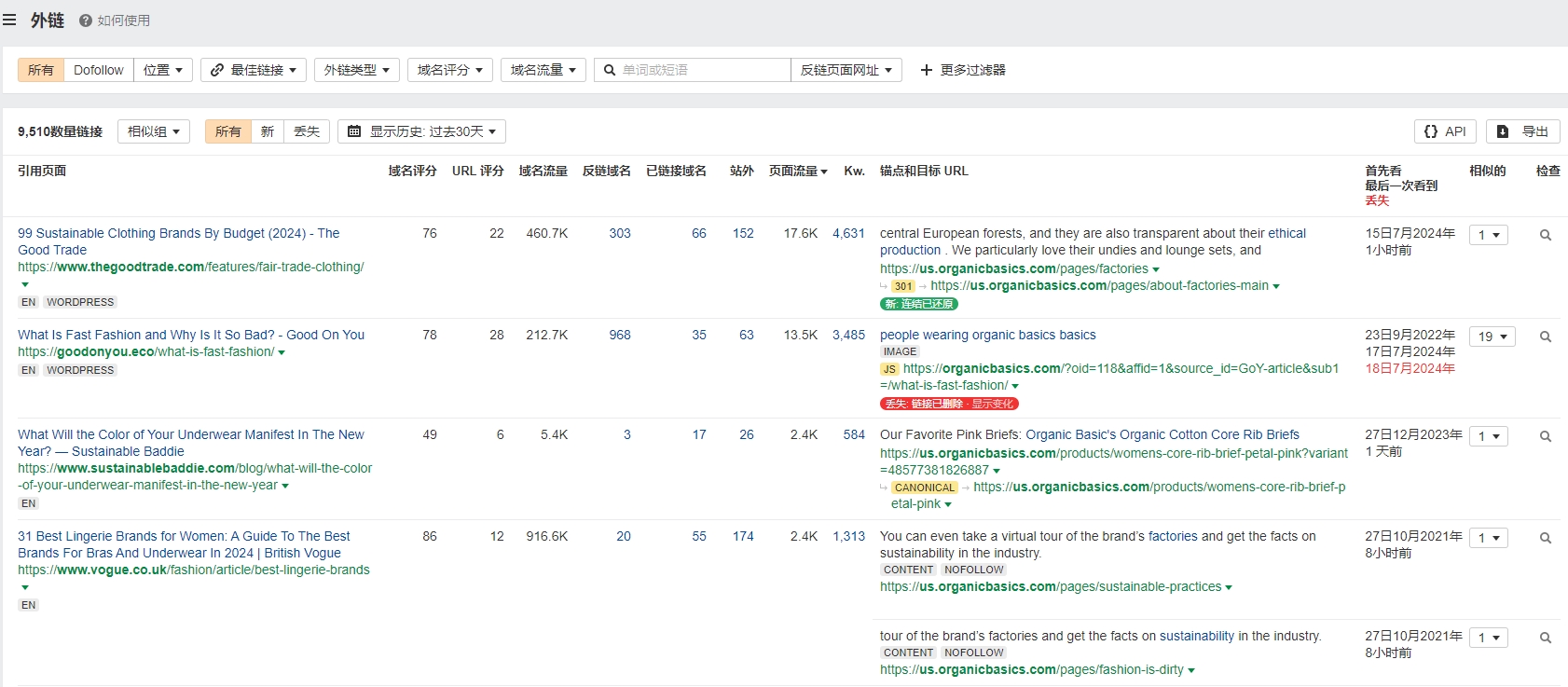The height and width of the screenshot is (687, 1568).
Task: Open the Good On You fast fashion article link
Action: click(x=191, y=335)
